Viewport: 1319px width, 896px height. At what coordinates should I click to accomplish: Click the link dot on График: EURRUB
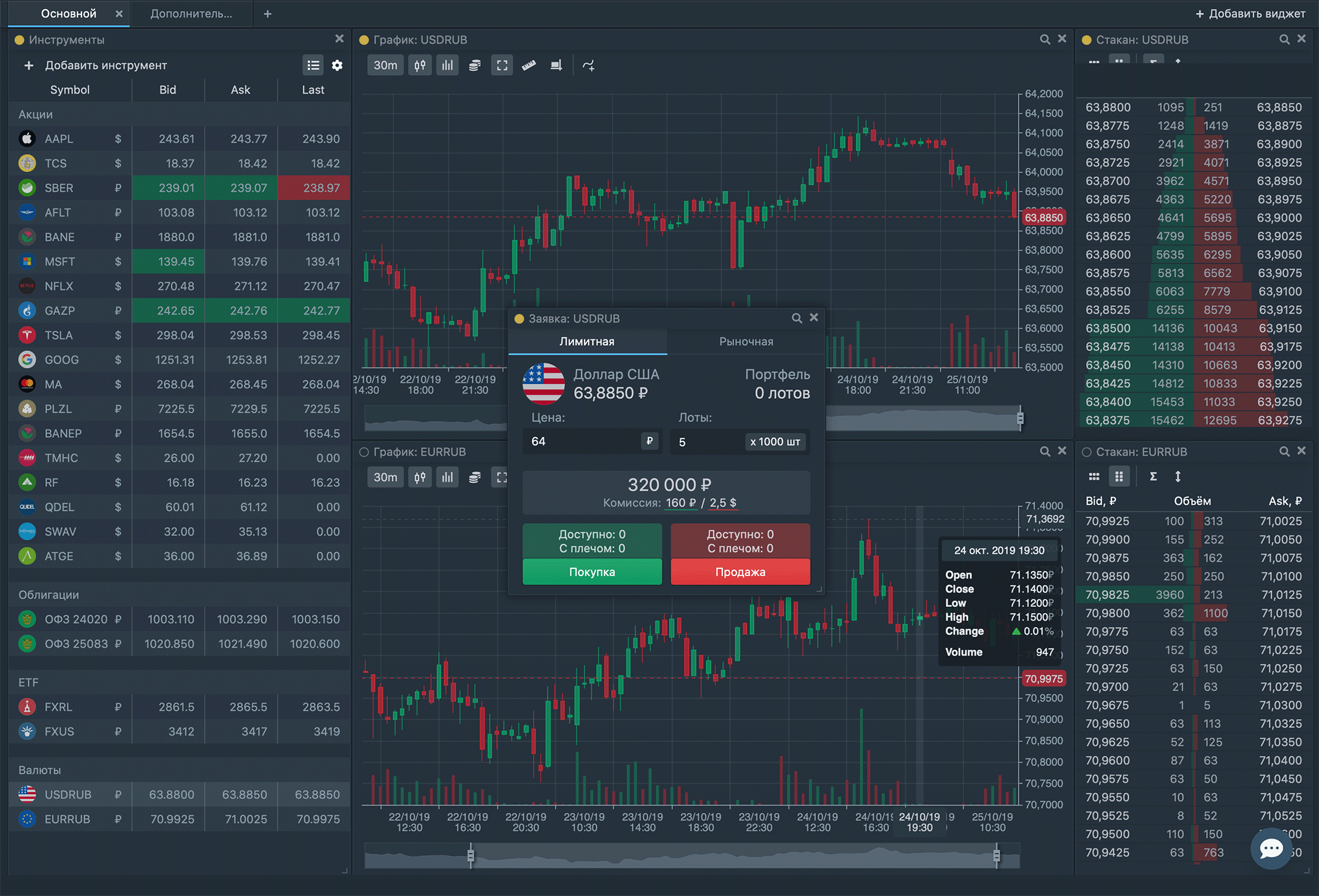tap(364, 452)
